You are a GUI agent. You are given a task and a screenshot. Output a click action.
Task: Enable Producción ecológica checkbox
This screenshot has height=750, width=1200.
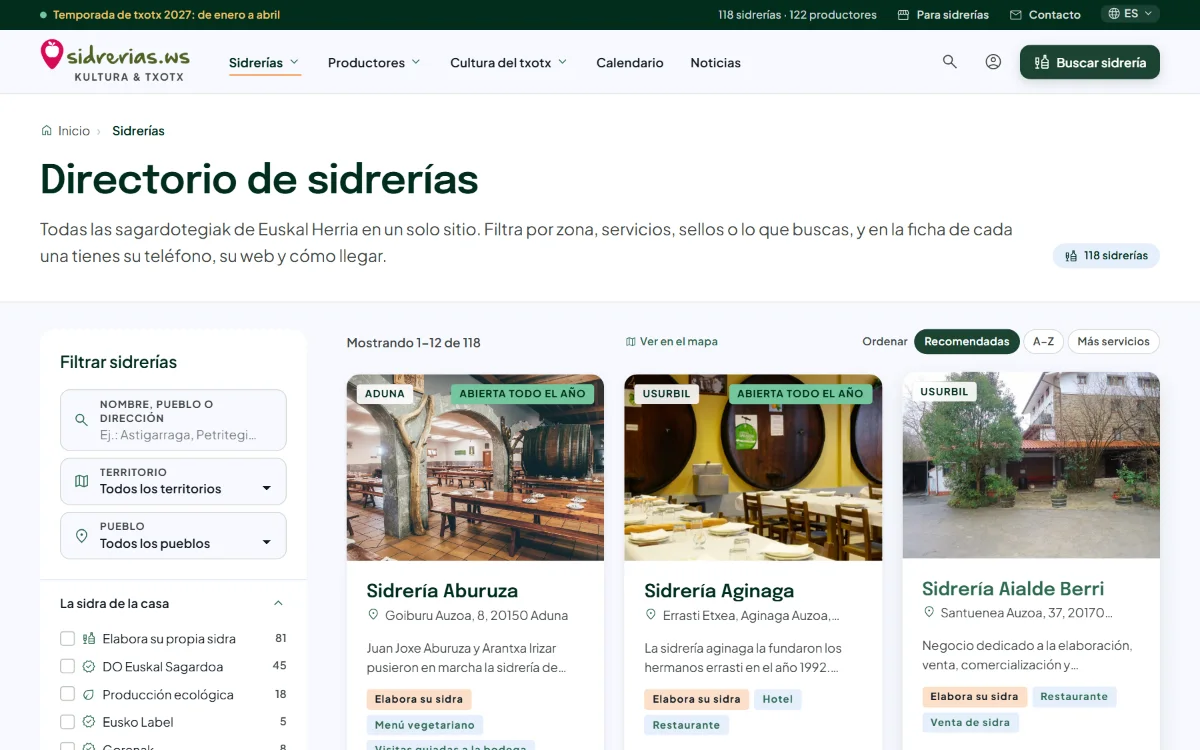coord(68,694)
